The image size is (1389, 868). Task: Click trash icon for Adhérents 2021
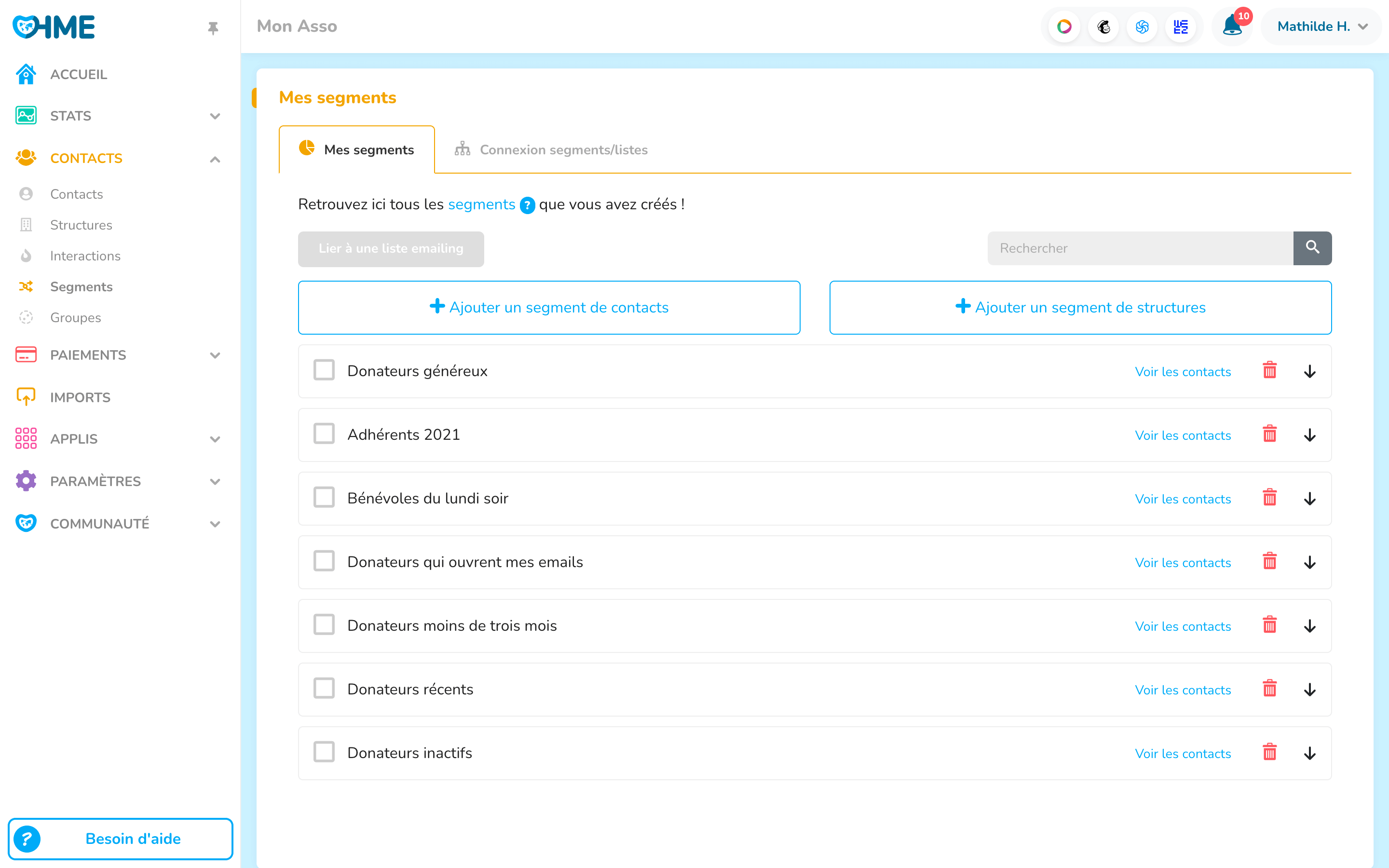tap(1269, 434)
